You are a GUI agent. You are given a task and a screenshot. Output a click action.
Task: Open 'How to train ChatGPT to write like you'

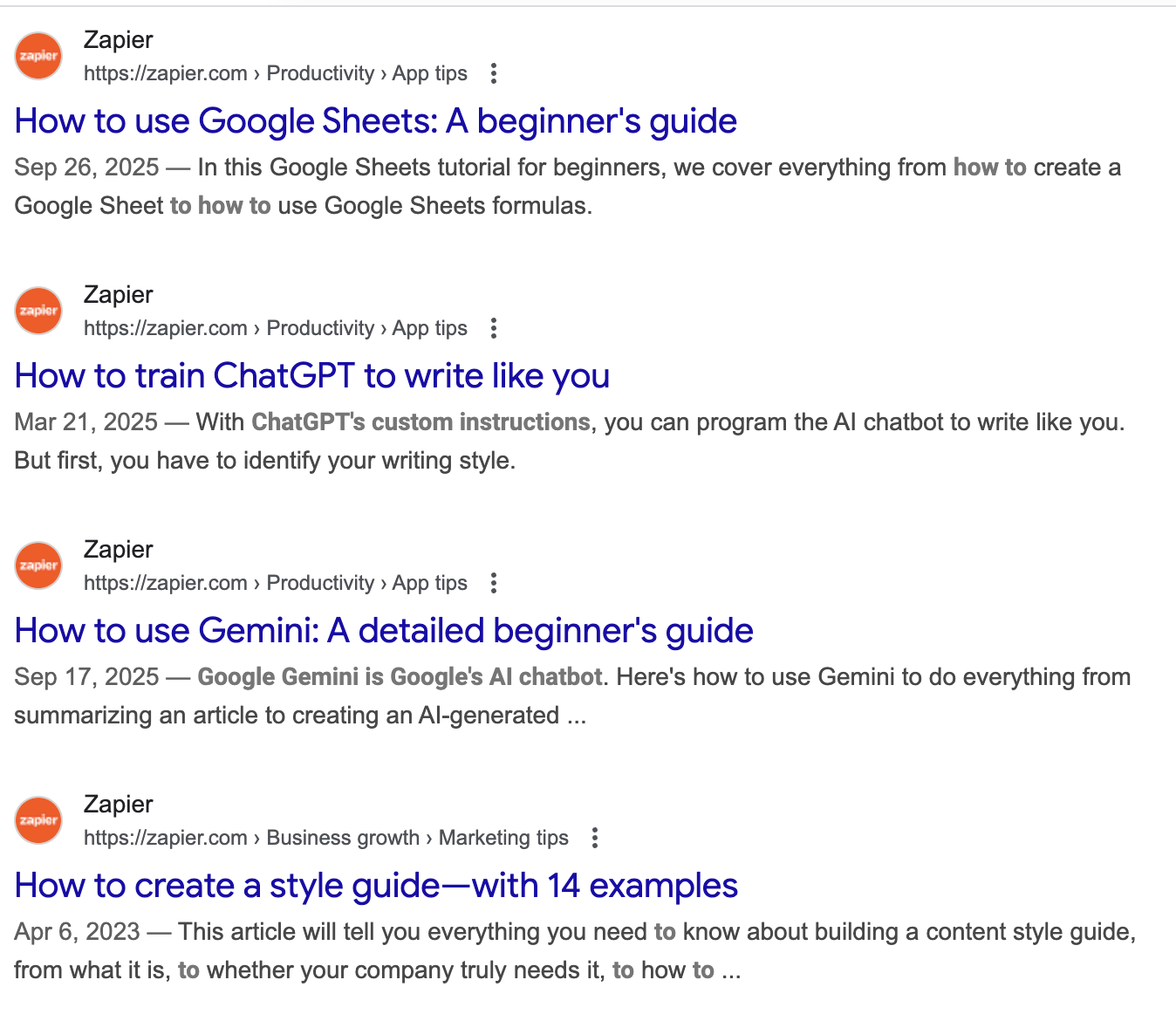311,376
